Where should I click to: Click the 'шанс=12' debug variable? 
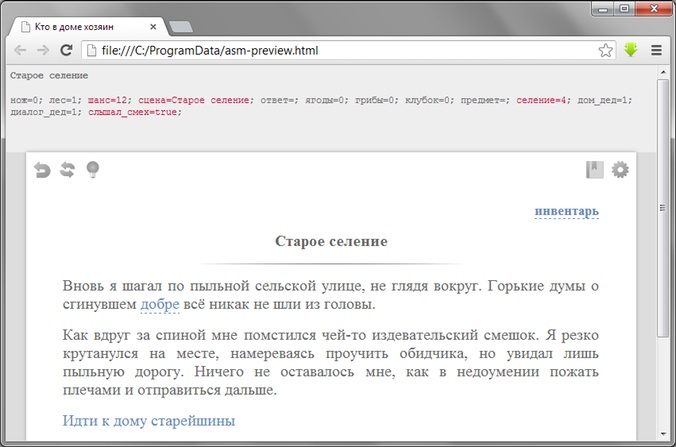pos(107,100)
